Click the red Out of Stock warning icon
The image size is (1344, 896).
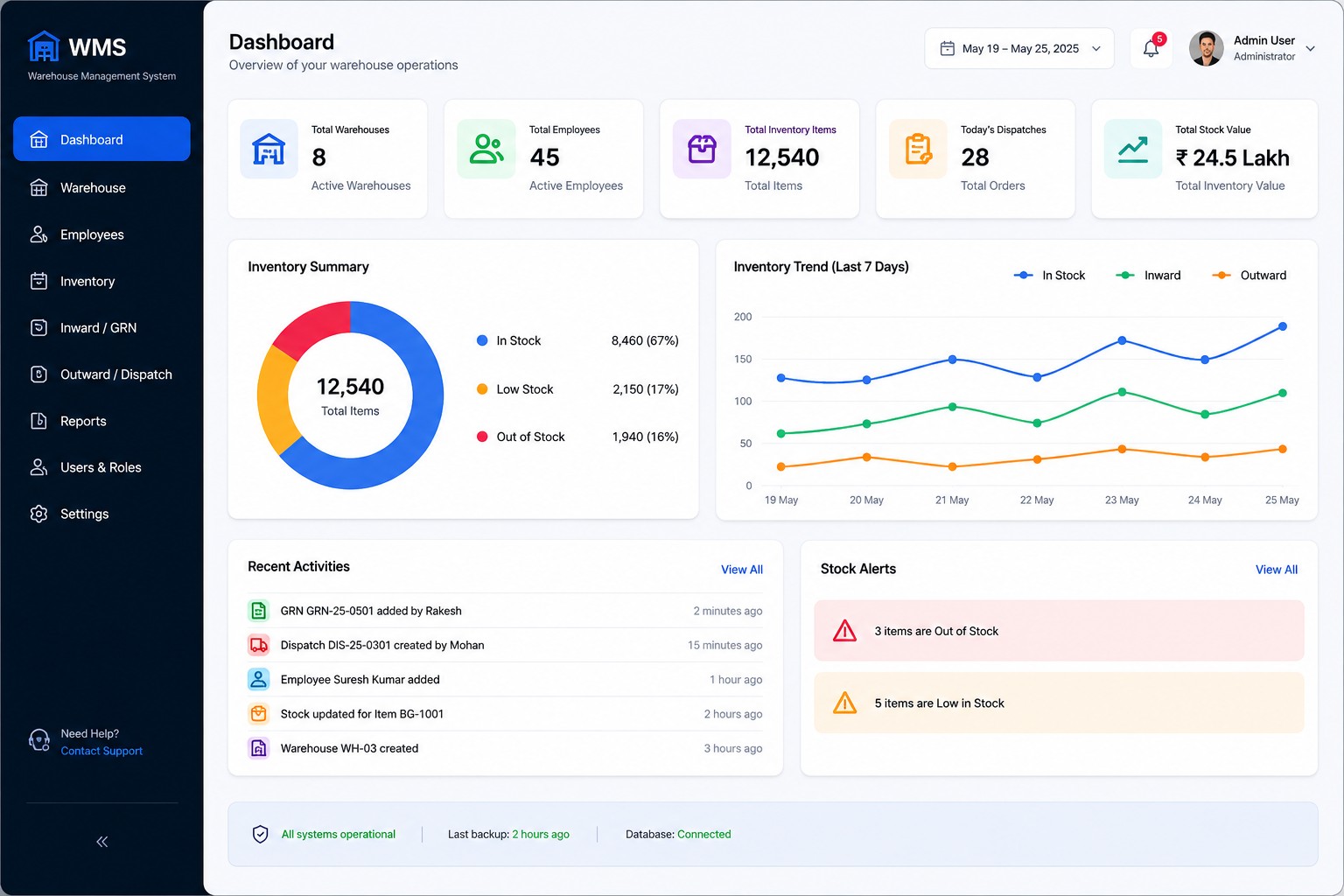pos(844,631)
